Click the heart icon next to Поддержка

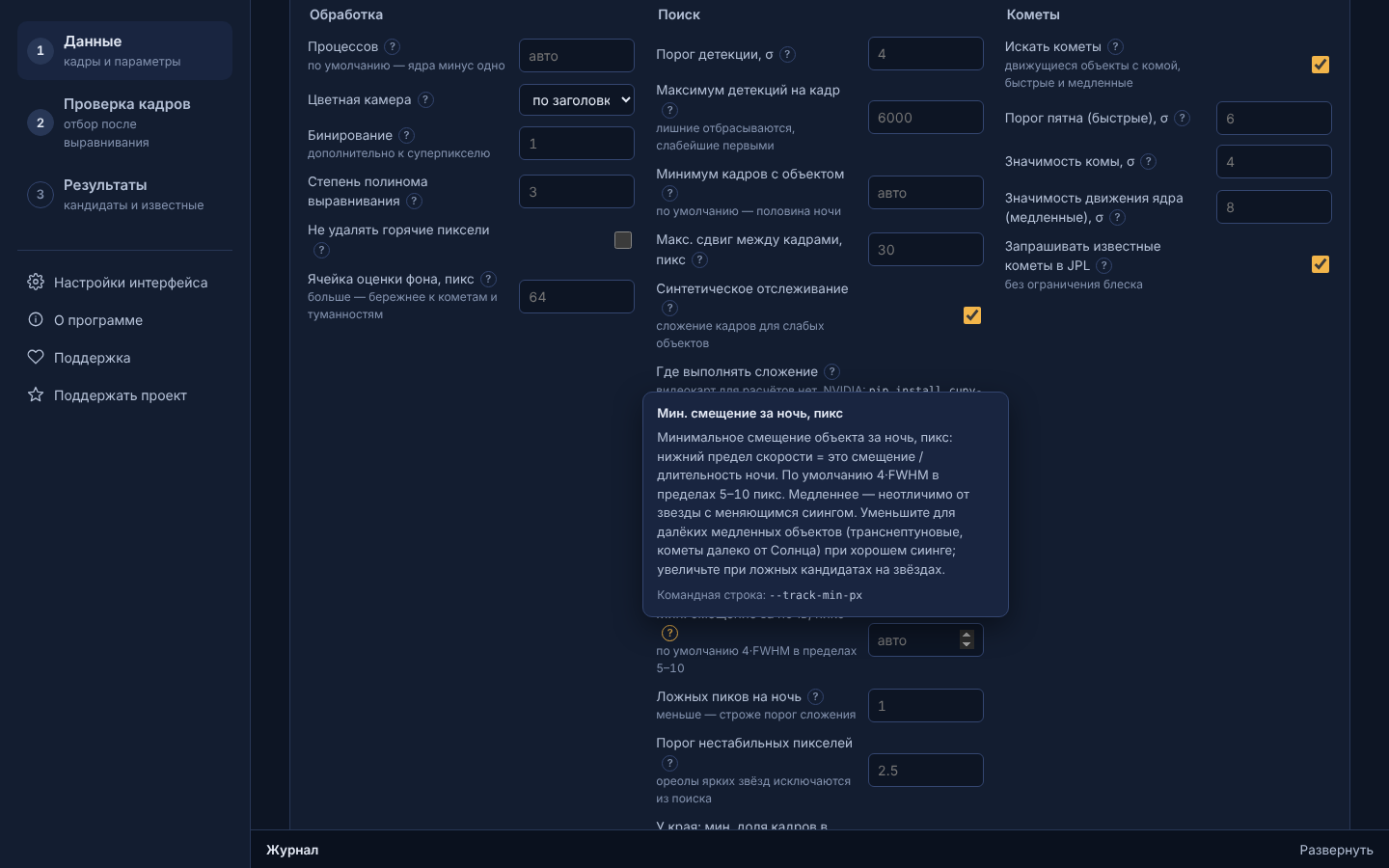coord(36,357)
